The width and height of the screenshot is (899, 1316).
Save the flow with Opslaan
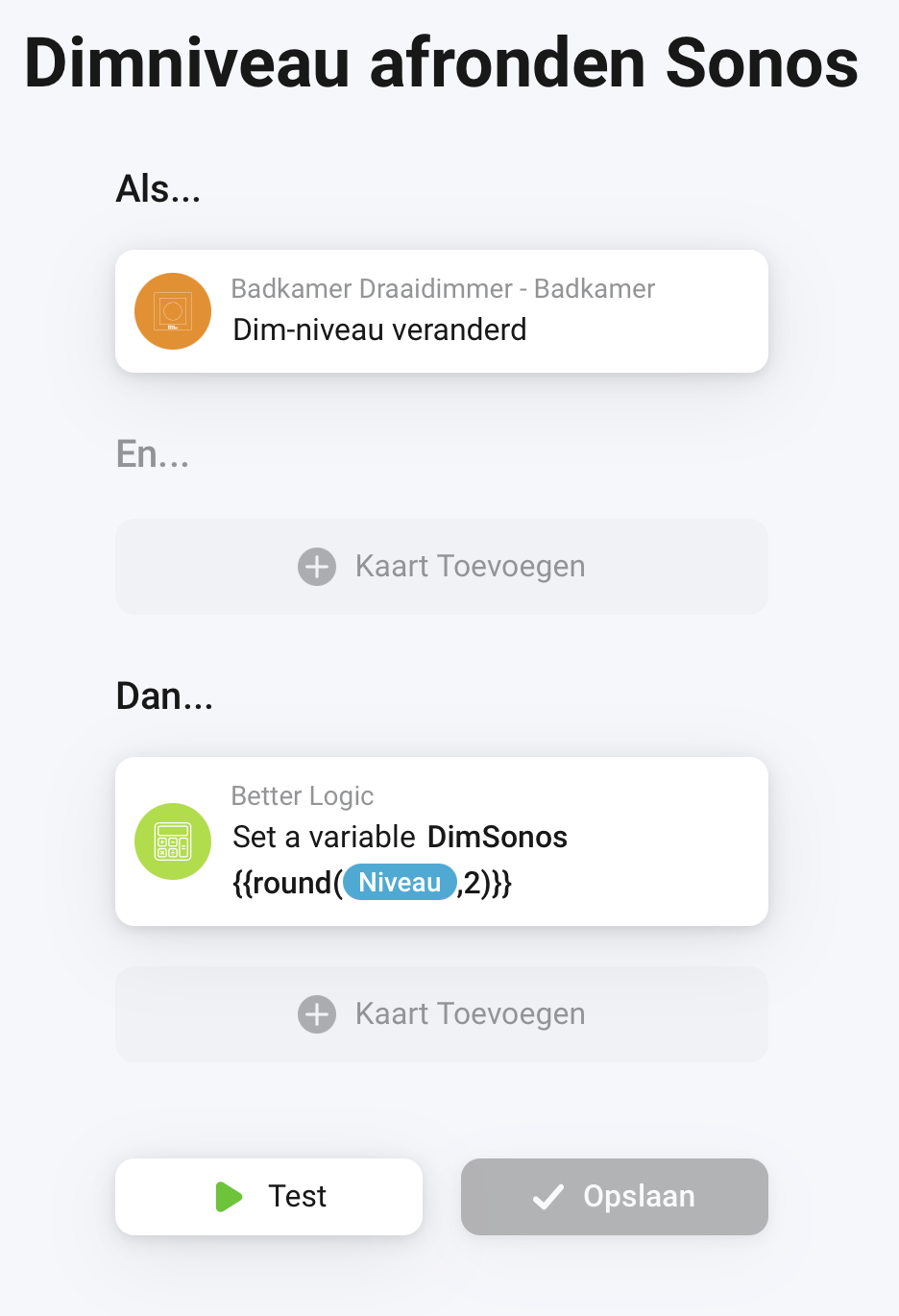click(x=615, y=1197)
